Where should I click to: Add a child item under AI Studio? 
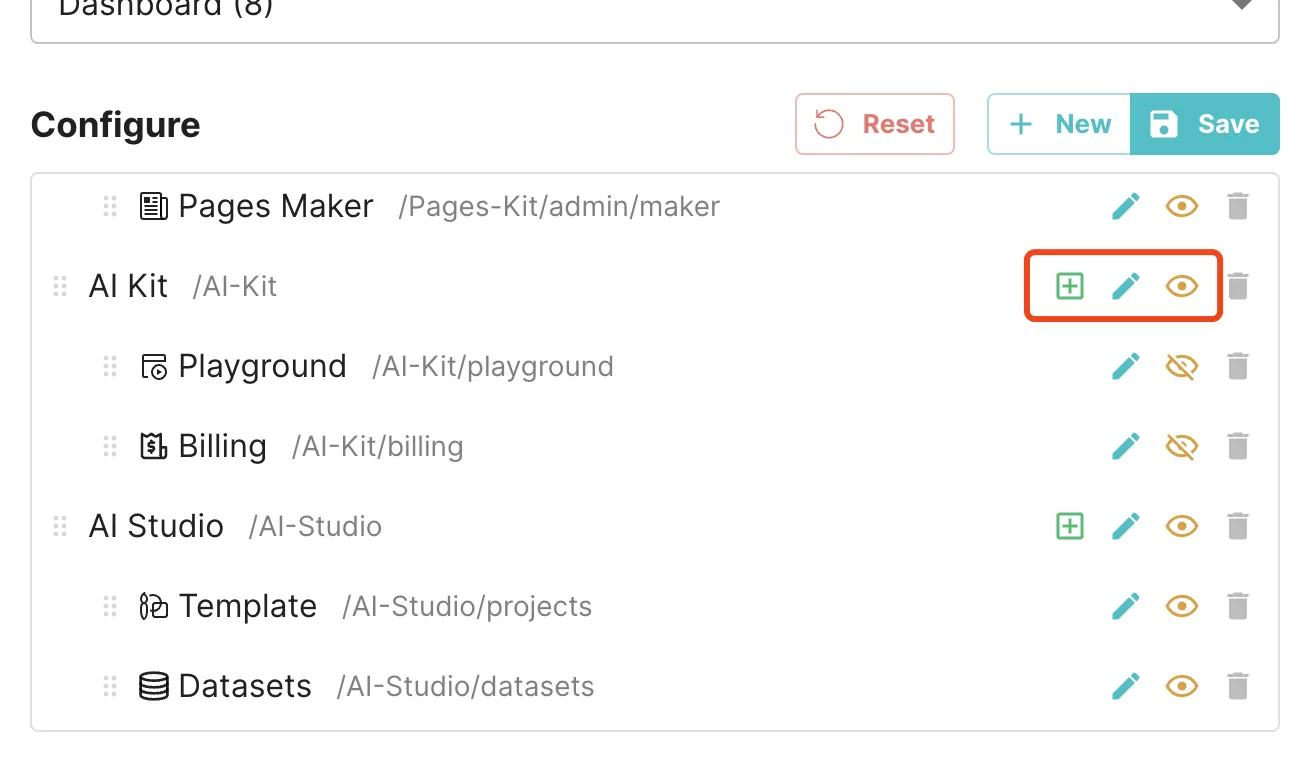[x=1070, y=527]
